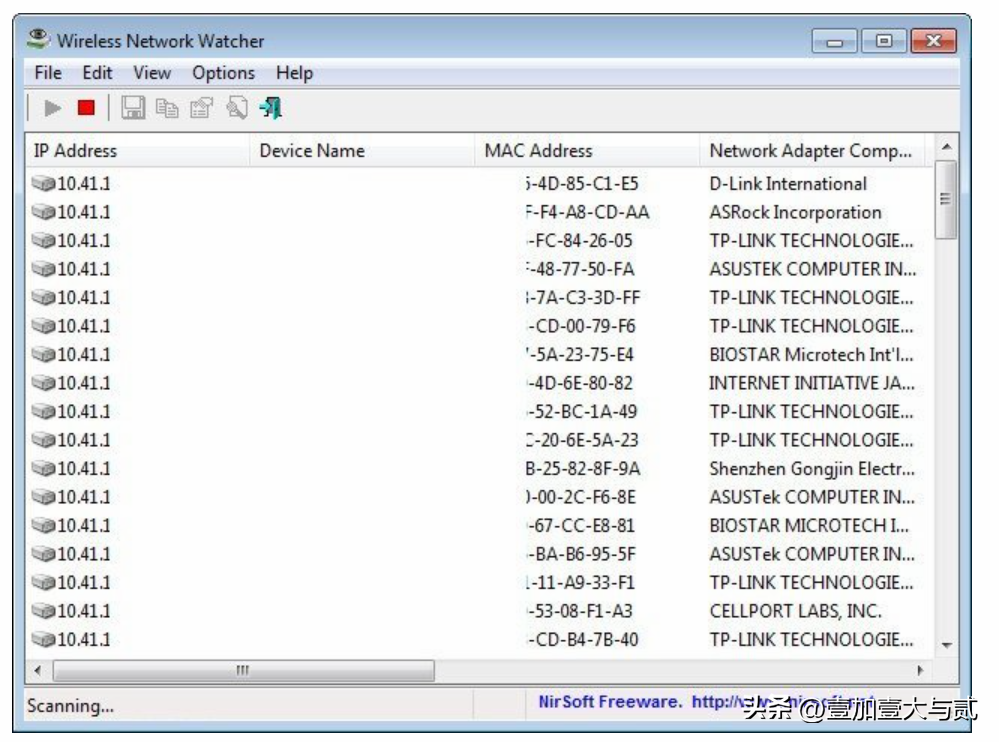This screenshot has width=999, height=742.
Task: Click MAC address ending 5A-23-75-E4
Action: pyautogui.click(x=579, y=354)
